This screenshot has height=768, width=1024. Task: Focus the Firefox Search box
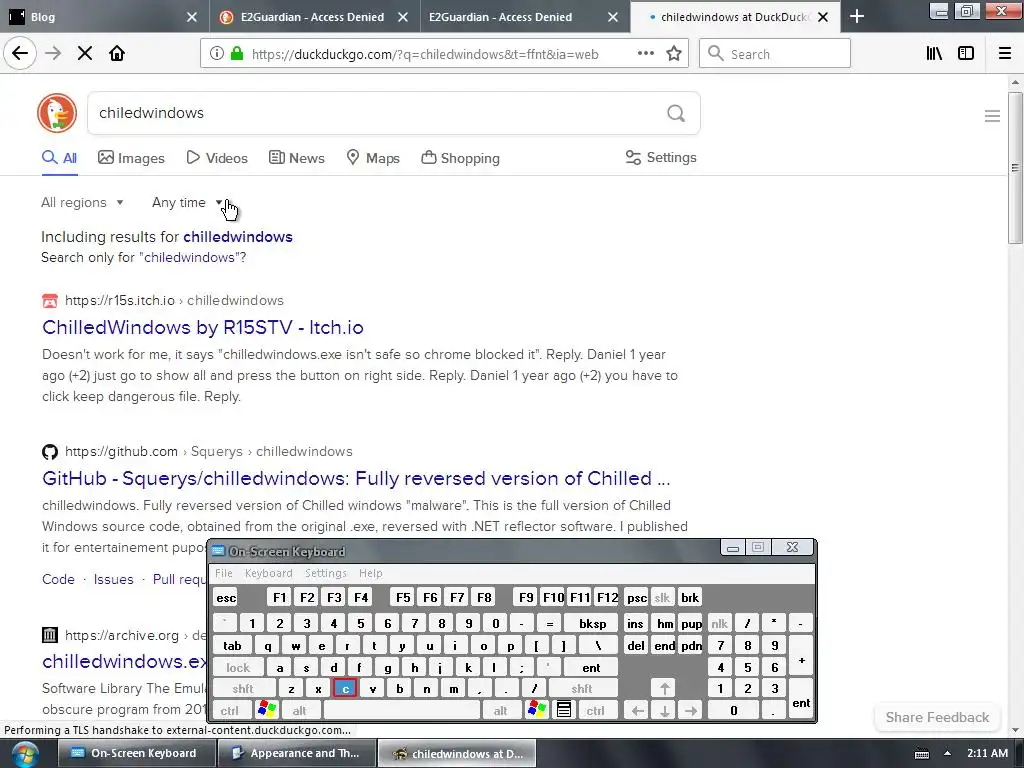(x=775, y=54)
